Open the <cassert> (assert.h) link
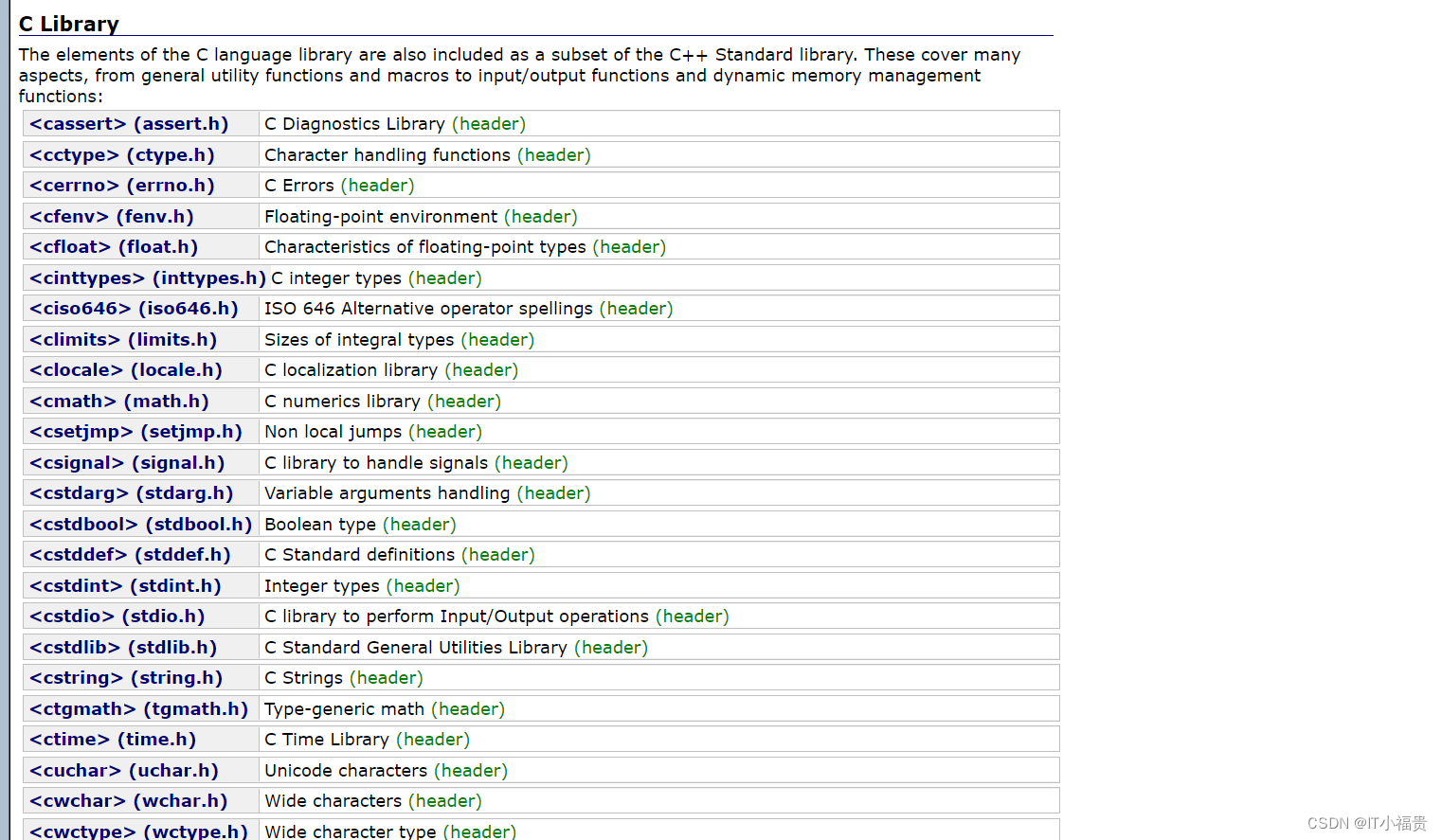The image size is (1442, 840). (129, 124)
